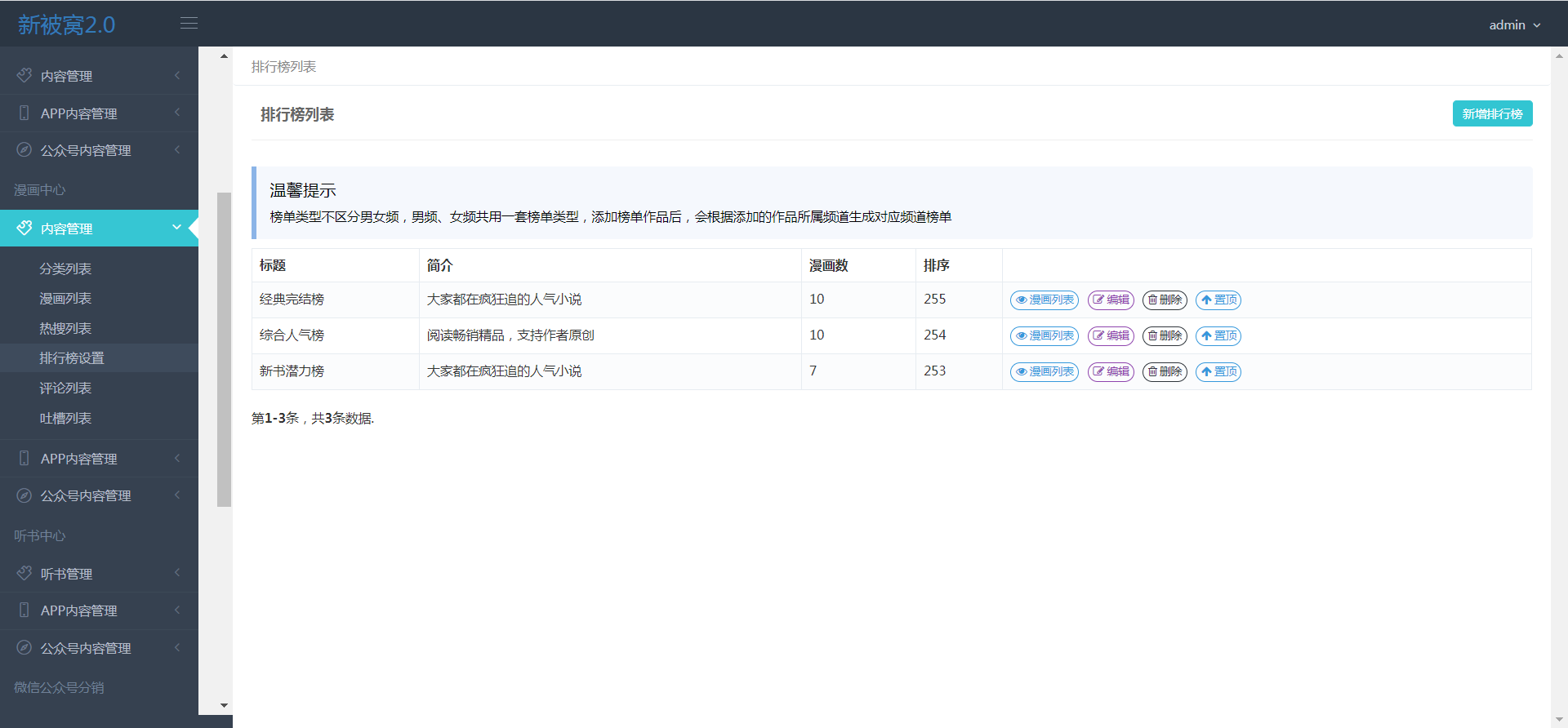Expand the topmost 内容管理 sidebar section
The height and width of the screenshot is (728, 1568).
[99, 76]
